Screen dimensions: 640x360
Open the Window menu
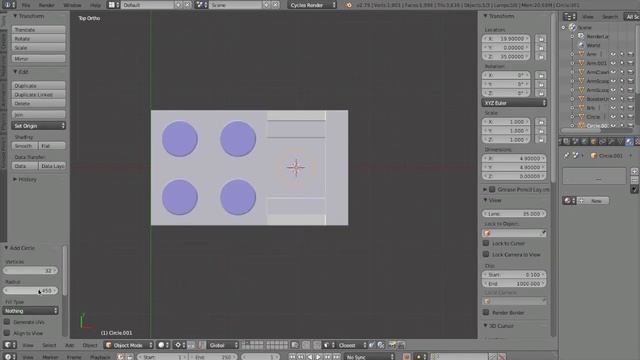click(x=72, y=5)
